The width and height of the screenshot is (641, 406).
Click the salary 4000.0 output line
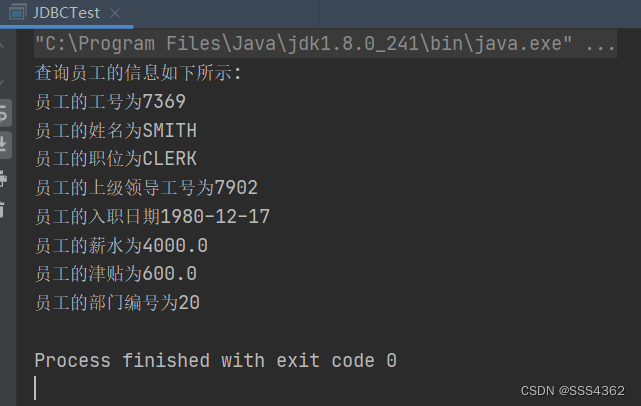121,245
